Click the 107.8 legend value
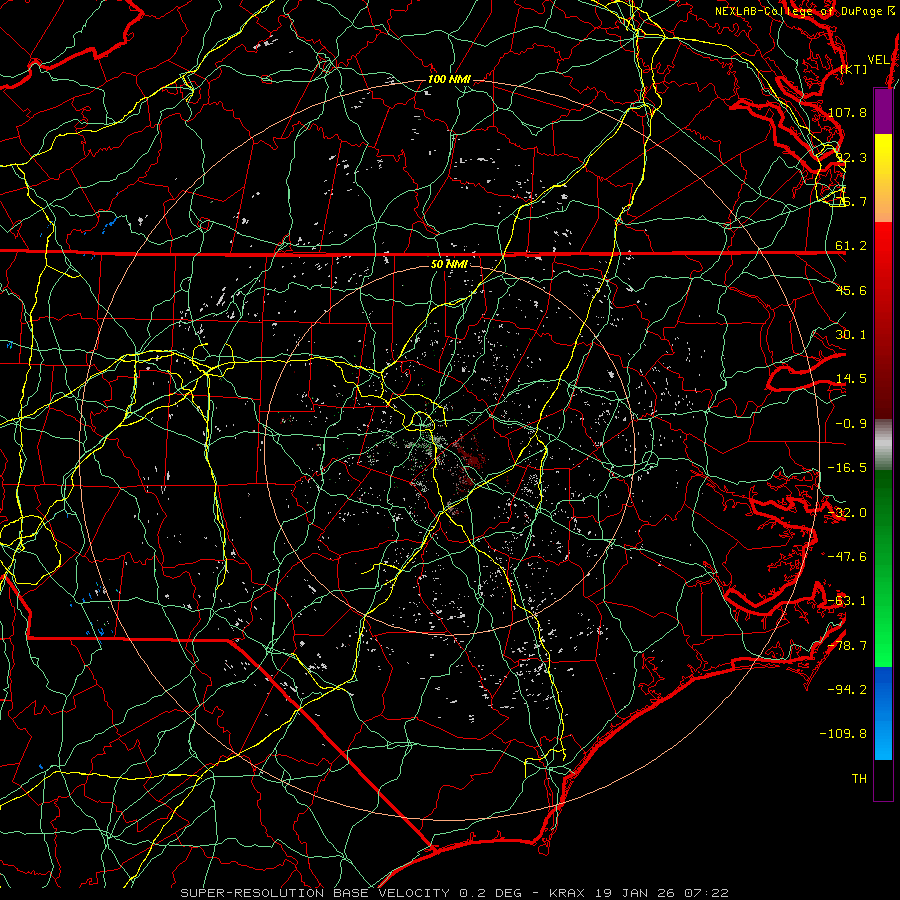Screen dimensions: 900x900 [x=847, y=112]
